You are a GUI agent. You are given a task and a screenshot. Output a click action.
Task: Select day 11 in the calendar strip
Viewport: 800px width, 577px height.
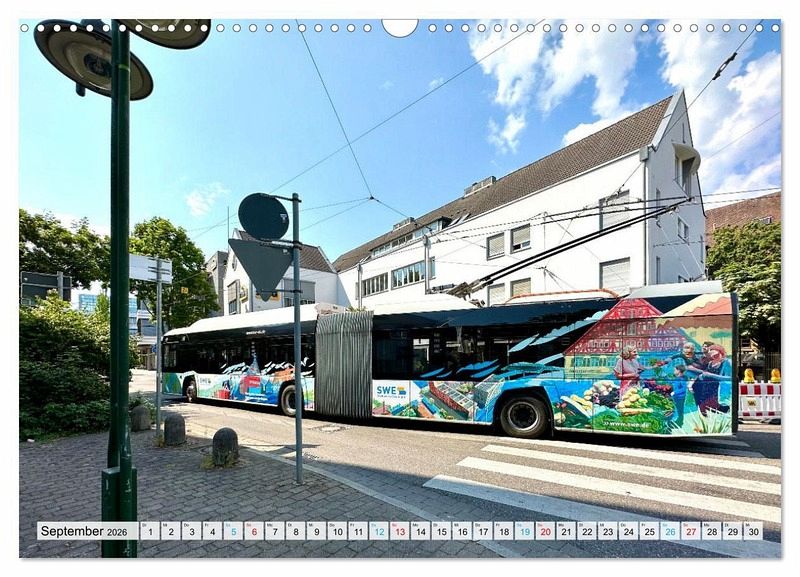[358, 531]
